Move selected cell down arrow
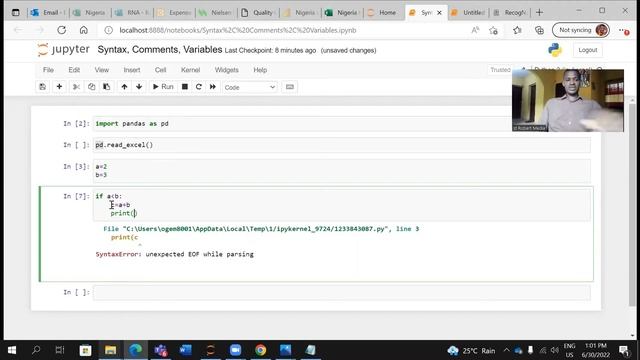Viewport: 640px width, 360px height. pyautogui.click(x=139, y=87)
